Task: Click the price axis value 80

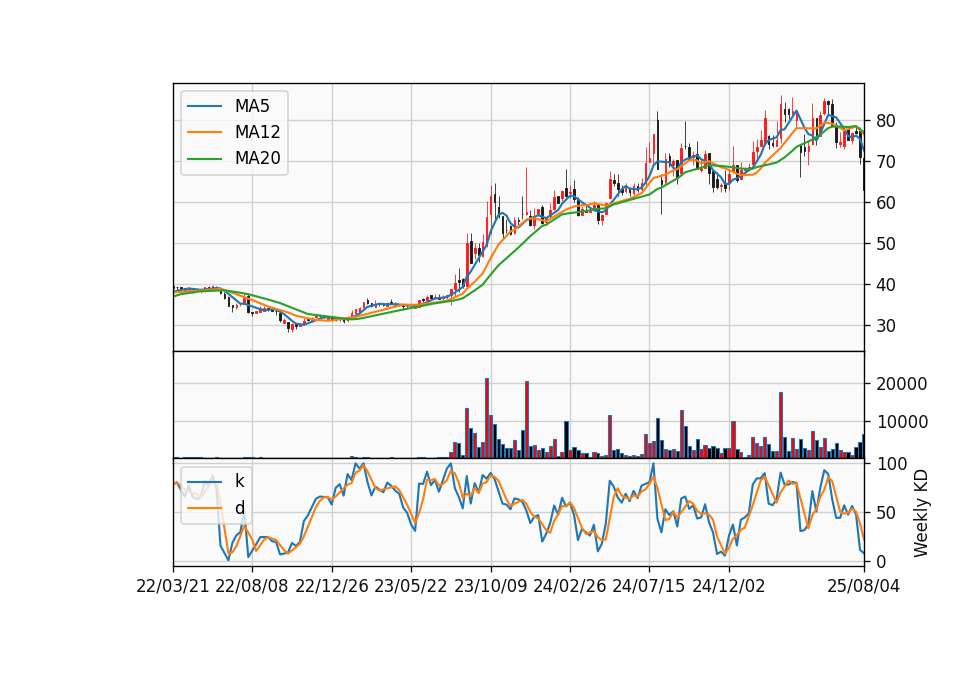Action: [886, 121]
